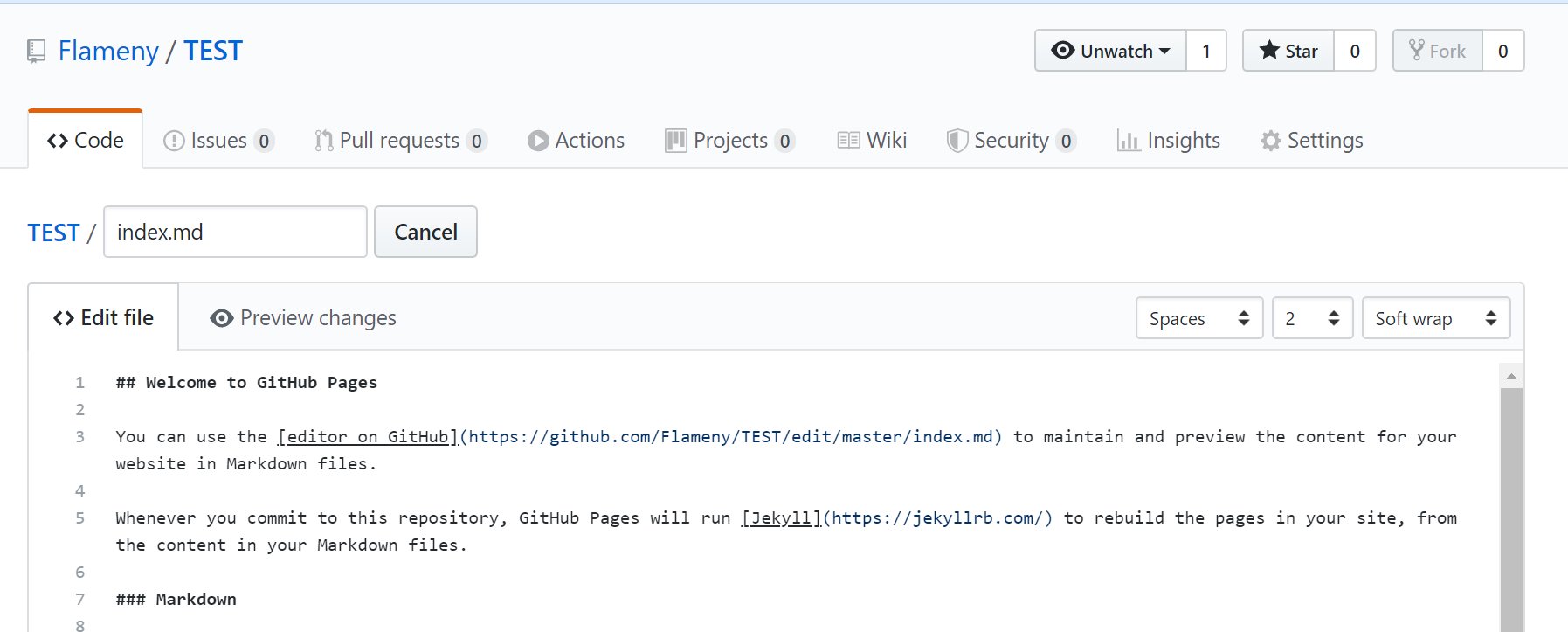The image size is (1568, 632).
Task: Open the Spaces indent mode dropdown
Action: 1199,318
